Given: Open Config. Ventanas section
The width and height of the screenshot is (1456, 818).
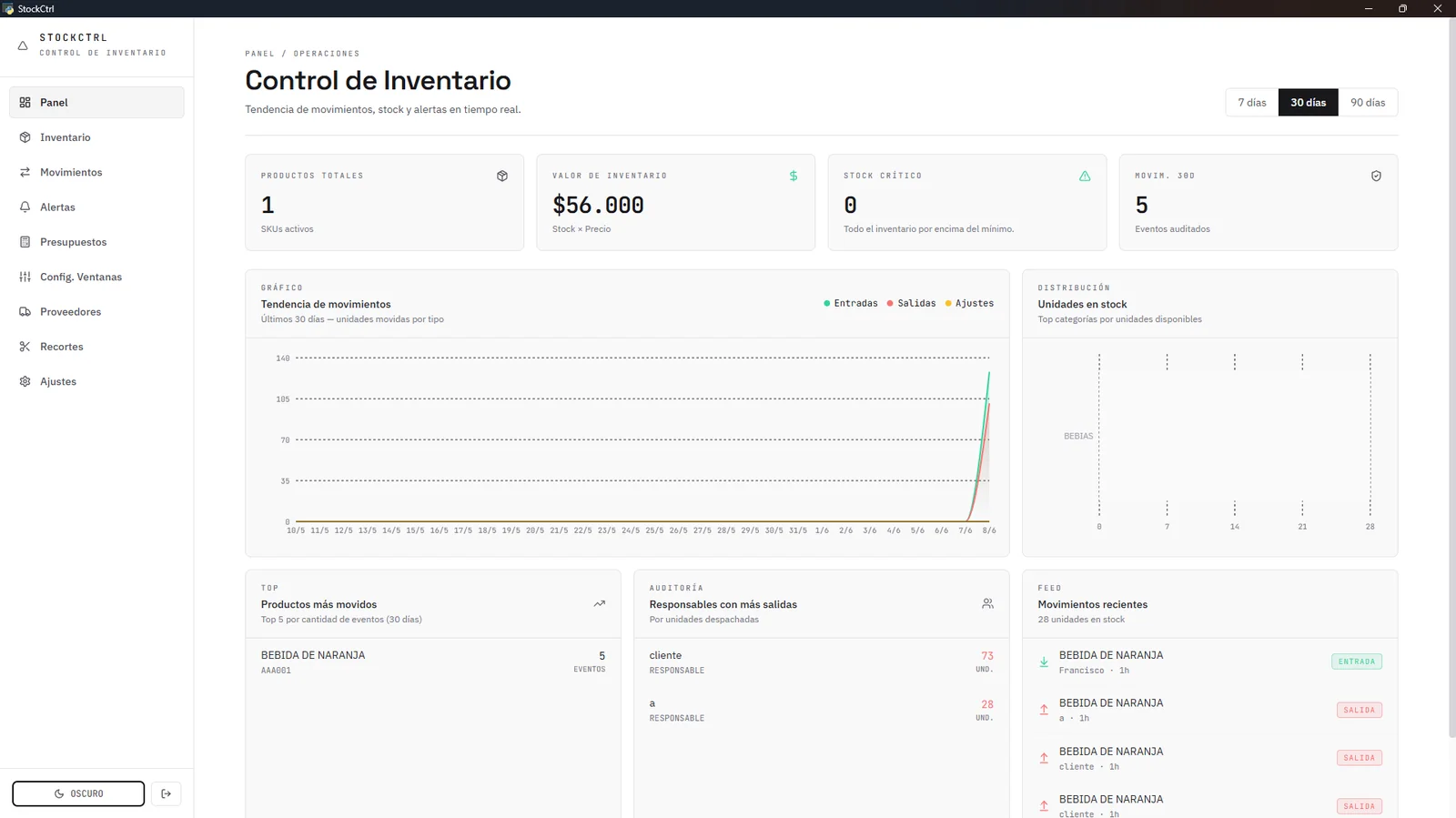Looking at the screenshot, I should coord(96,277).
